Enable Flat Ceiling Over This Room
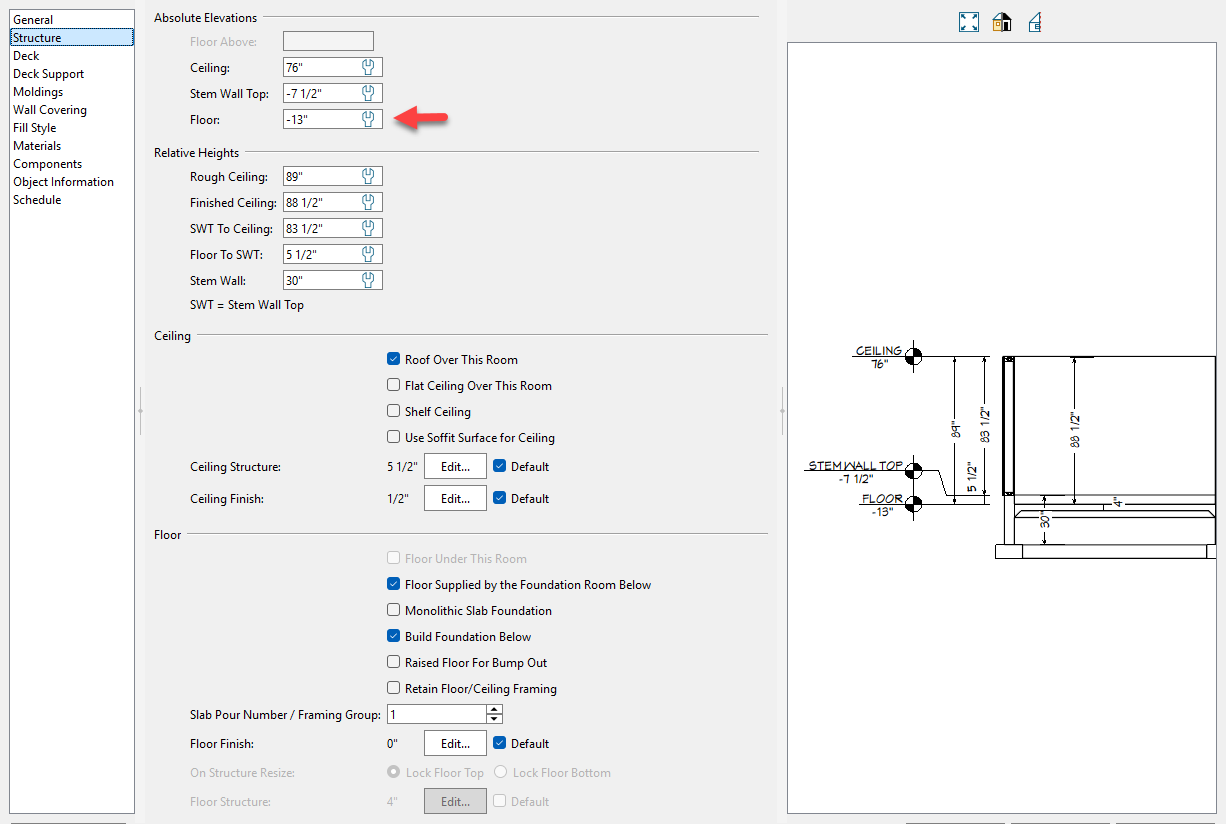The height and width of the screenshot is (824, 1226). coord(394,385)
